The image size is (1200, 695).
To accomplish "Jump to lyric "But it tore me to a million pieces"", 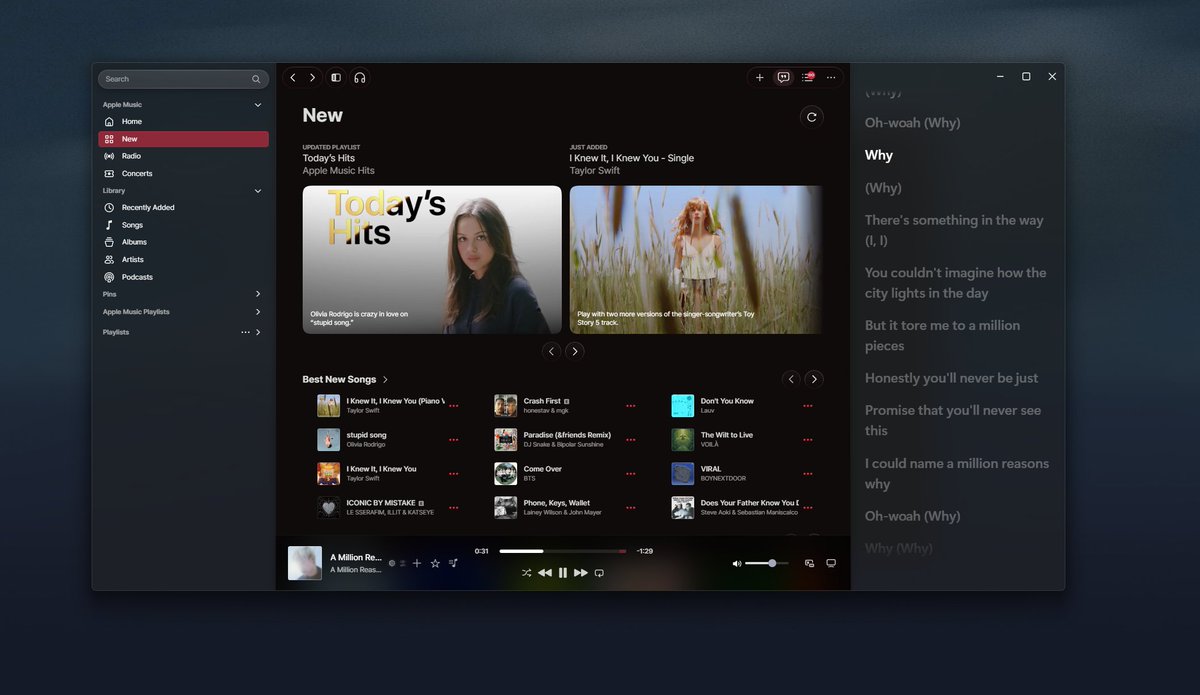I will coord(942,336).
